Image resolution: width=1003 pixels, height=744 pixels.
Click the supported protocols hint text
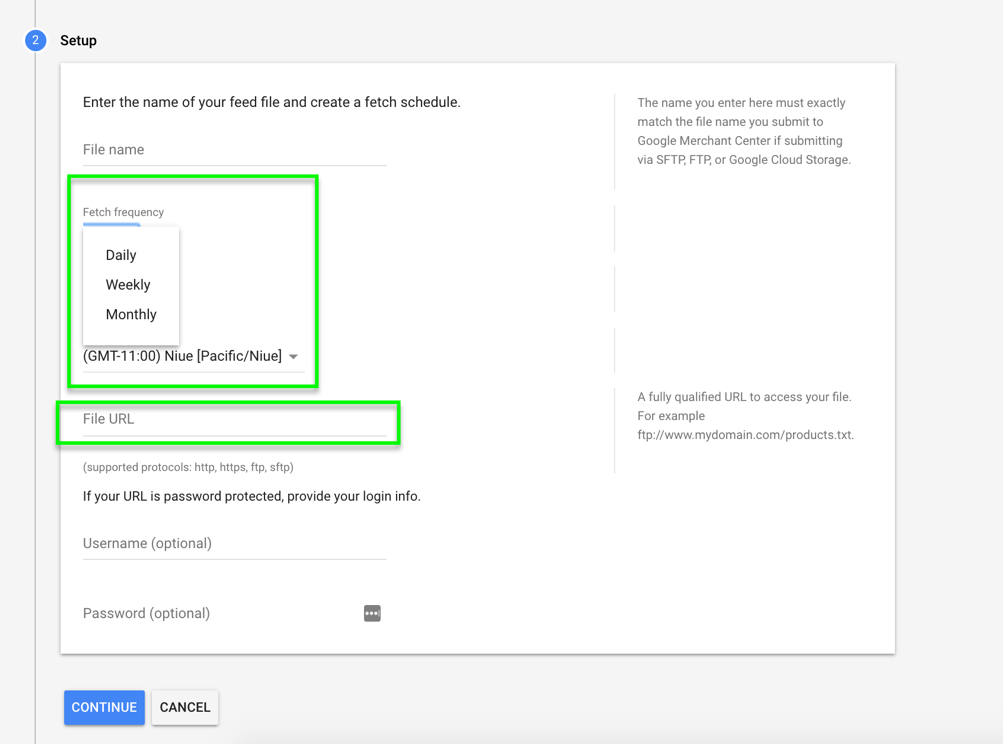[188, 467]
